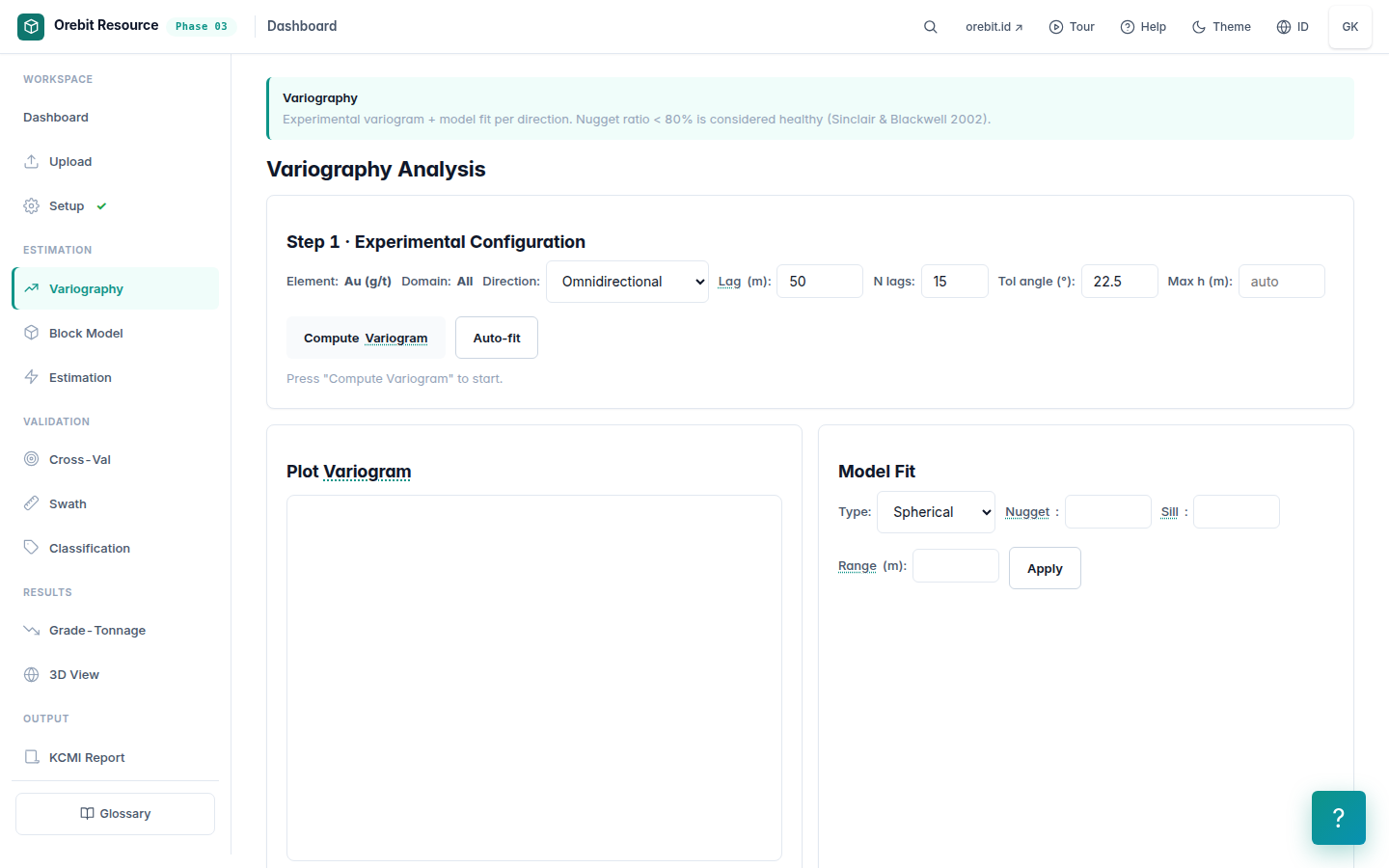Click the Tour play-circle icon
Image resolution: width=1389 pixels, height=868 pixels.
click(x=1056, y=27)
